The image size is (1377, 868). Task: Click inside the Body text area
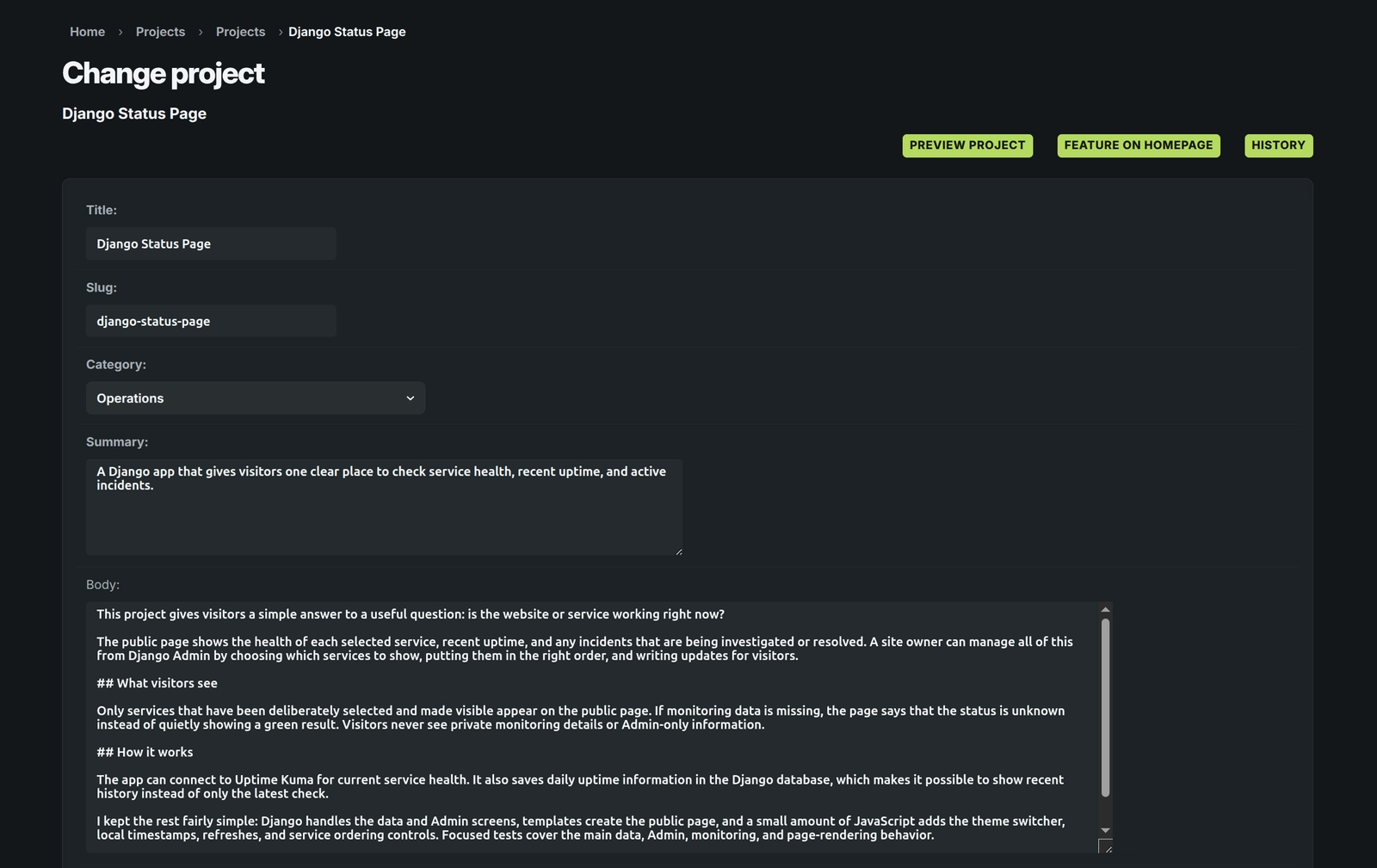tap(592, 728)
